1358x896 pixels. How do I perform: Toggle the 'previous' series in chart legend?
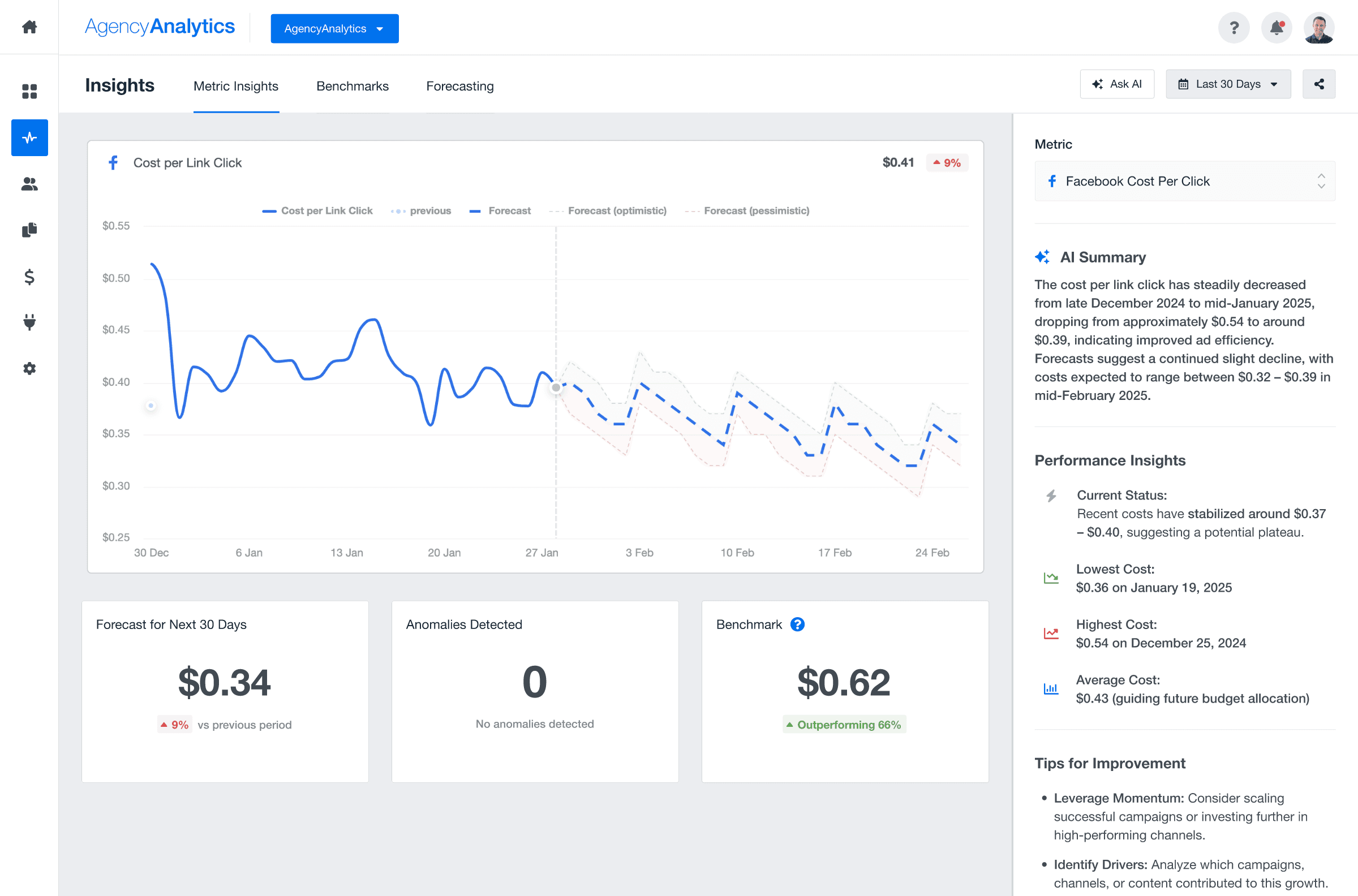tap(421, 211)
